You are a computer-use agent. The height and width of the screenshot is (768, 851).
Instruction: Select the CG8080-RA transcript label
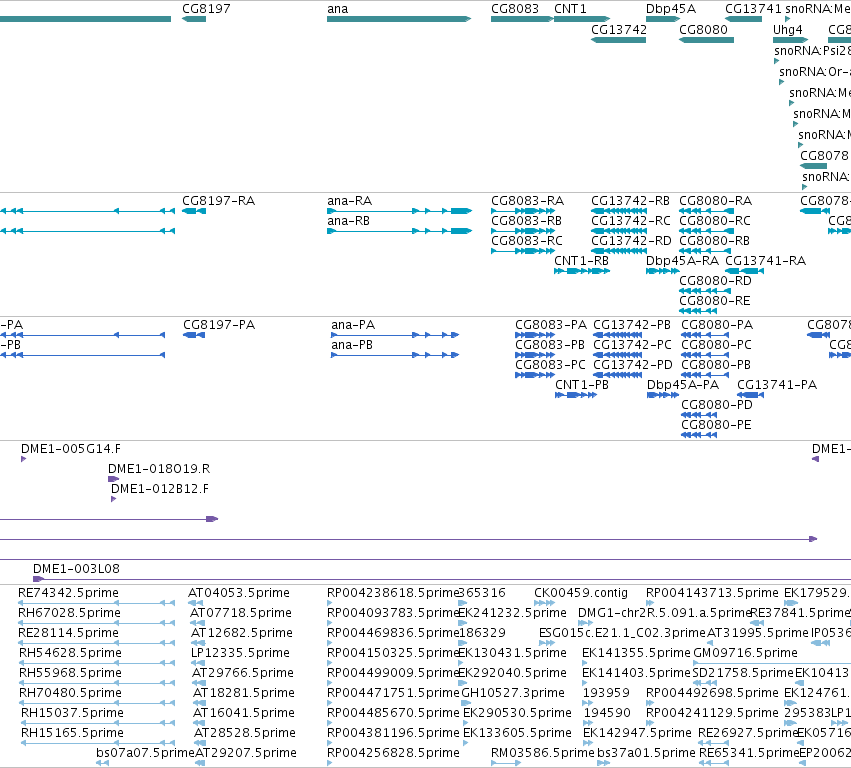[716, 201]
